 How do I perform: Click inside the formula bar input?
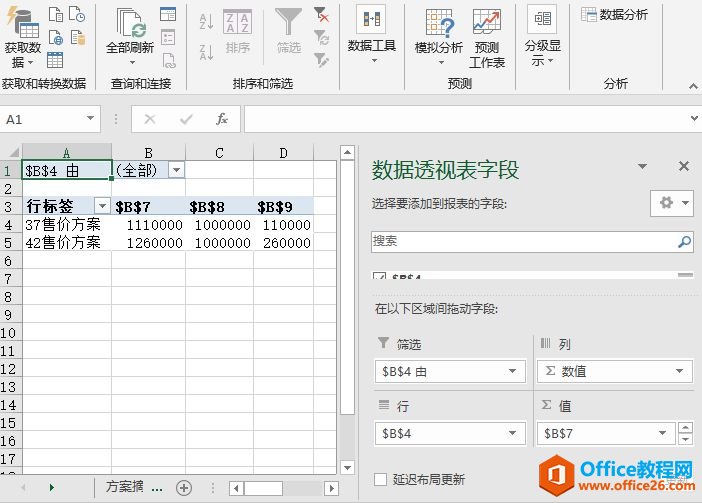click(x=466, y=119)
